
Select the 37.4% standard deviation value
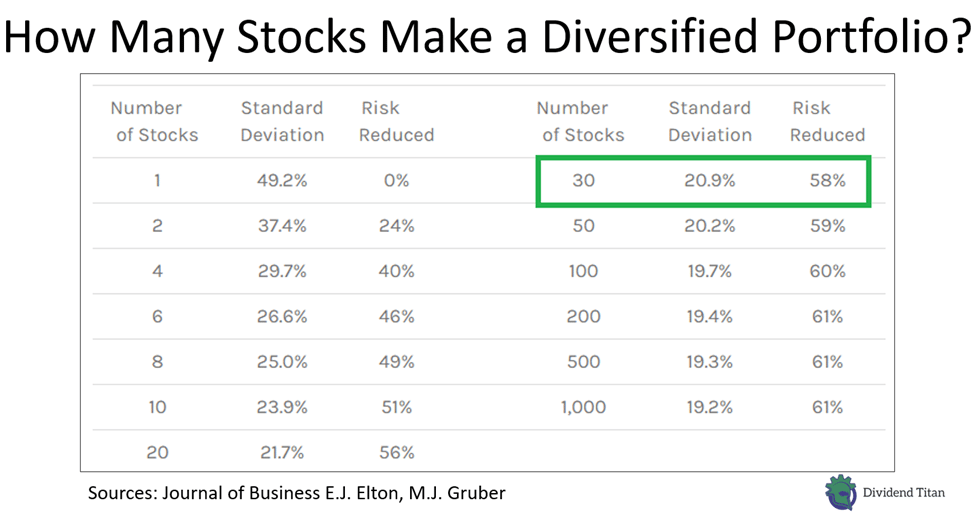coord(282,226)
